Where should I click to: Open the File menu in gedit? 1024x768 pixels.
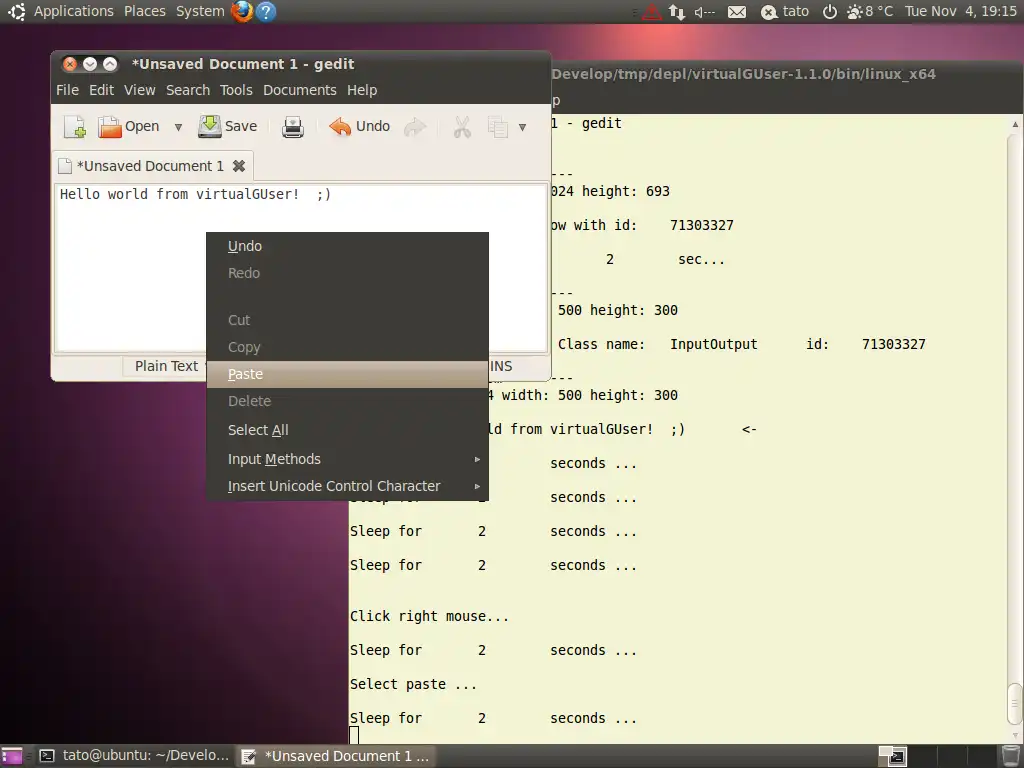tap(67, 90)
